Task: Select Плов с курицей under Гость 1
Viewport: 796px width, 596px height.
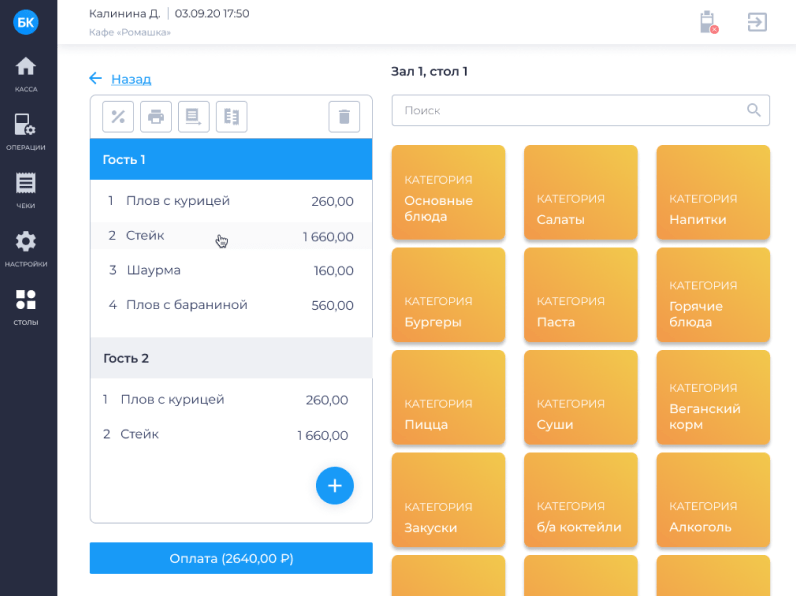Action: (x=231, y=201)
